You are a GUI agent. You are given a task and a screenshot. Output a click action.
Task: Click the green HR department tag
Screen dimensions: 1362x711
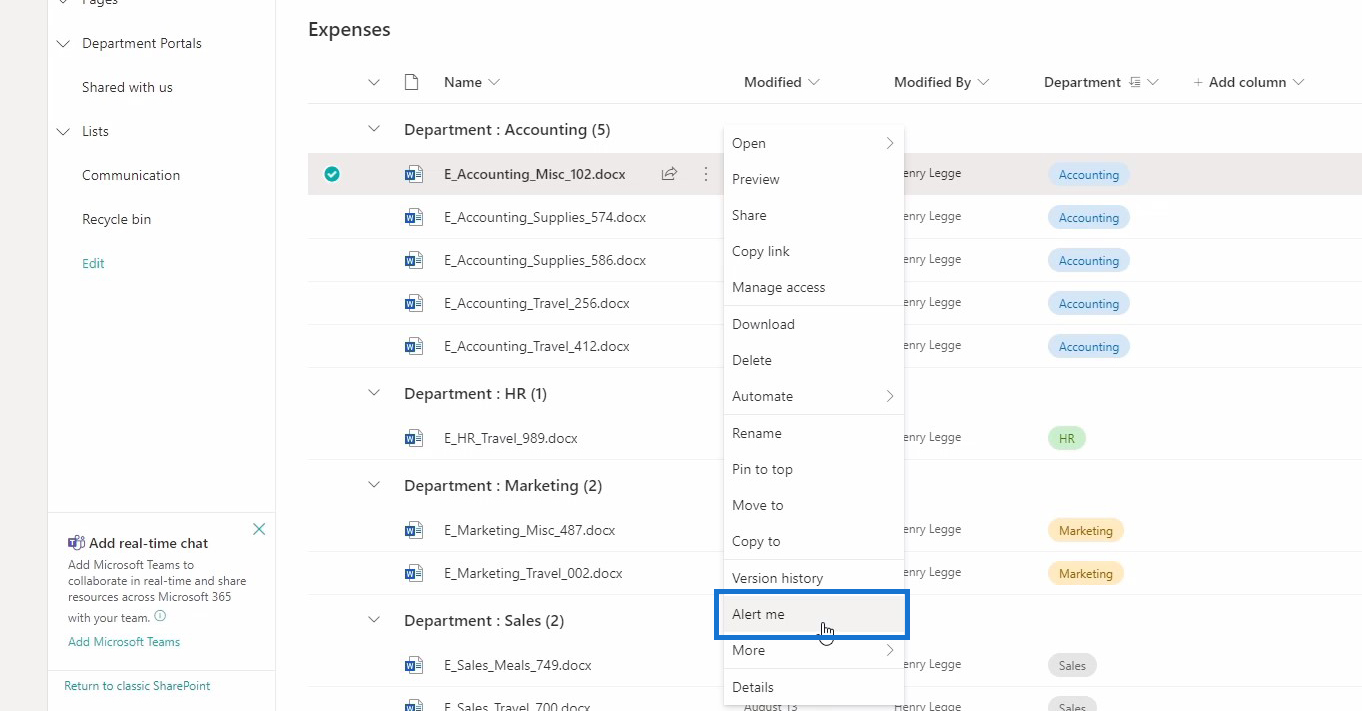1067,438
